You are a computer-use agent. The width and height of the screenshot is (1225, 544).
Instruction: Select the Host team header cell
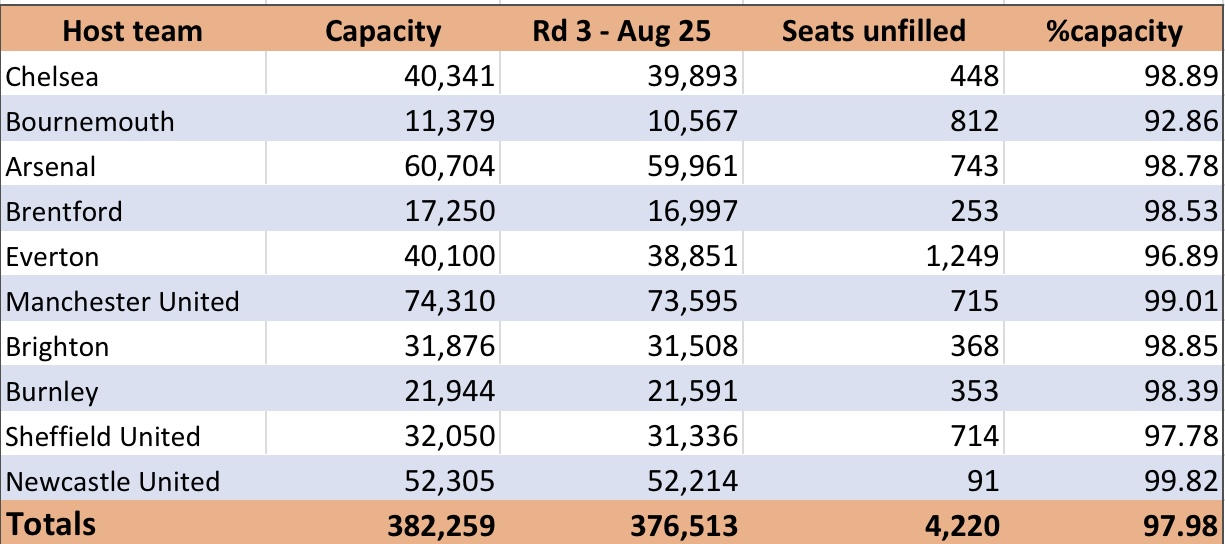[x=133, y=32]
